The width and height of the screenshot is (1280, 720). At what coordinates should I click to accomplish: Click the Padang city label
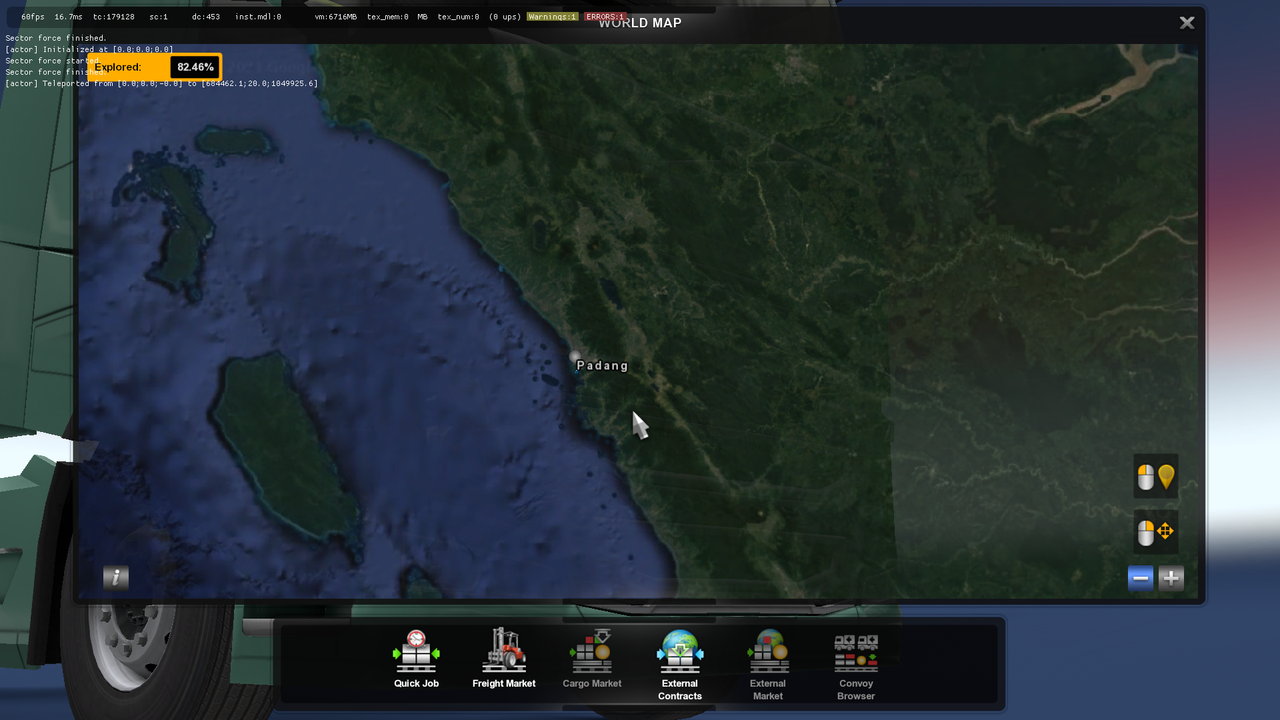pos(603,366)
